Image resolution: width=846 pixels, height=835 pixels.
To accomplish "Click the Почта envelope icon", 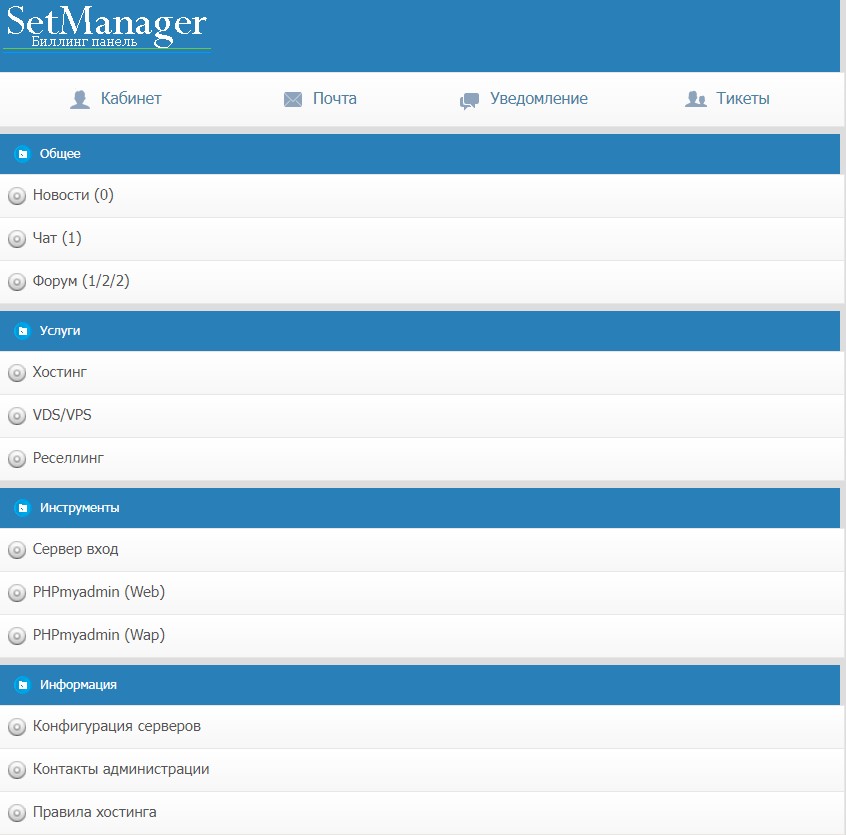I will tap(293, 99).
